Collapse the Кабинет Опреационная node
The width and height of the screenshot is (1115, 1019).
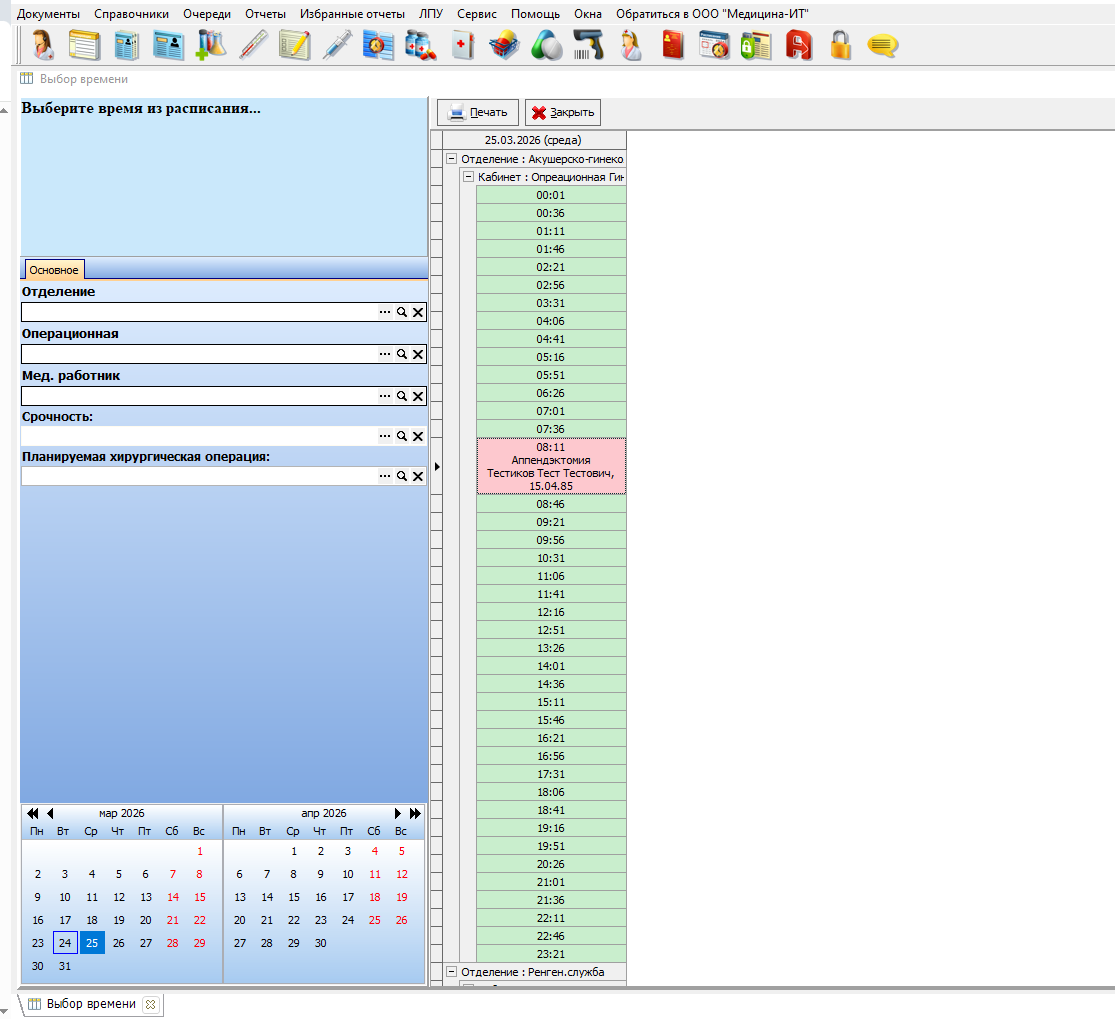[x=468, y=177]
